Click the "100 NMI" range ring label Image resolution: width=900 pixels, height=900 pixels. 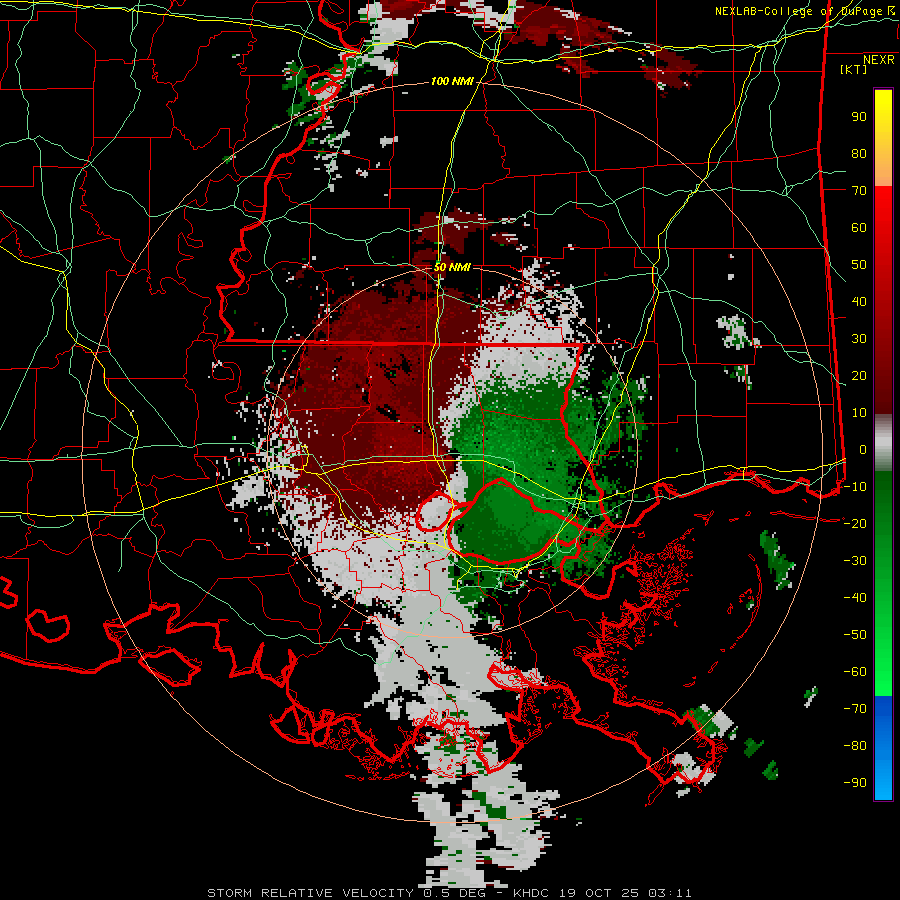452,82
